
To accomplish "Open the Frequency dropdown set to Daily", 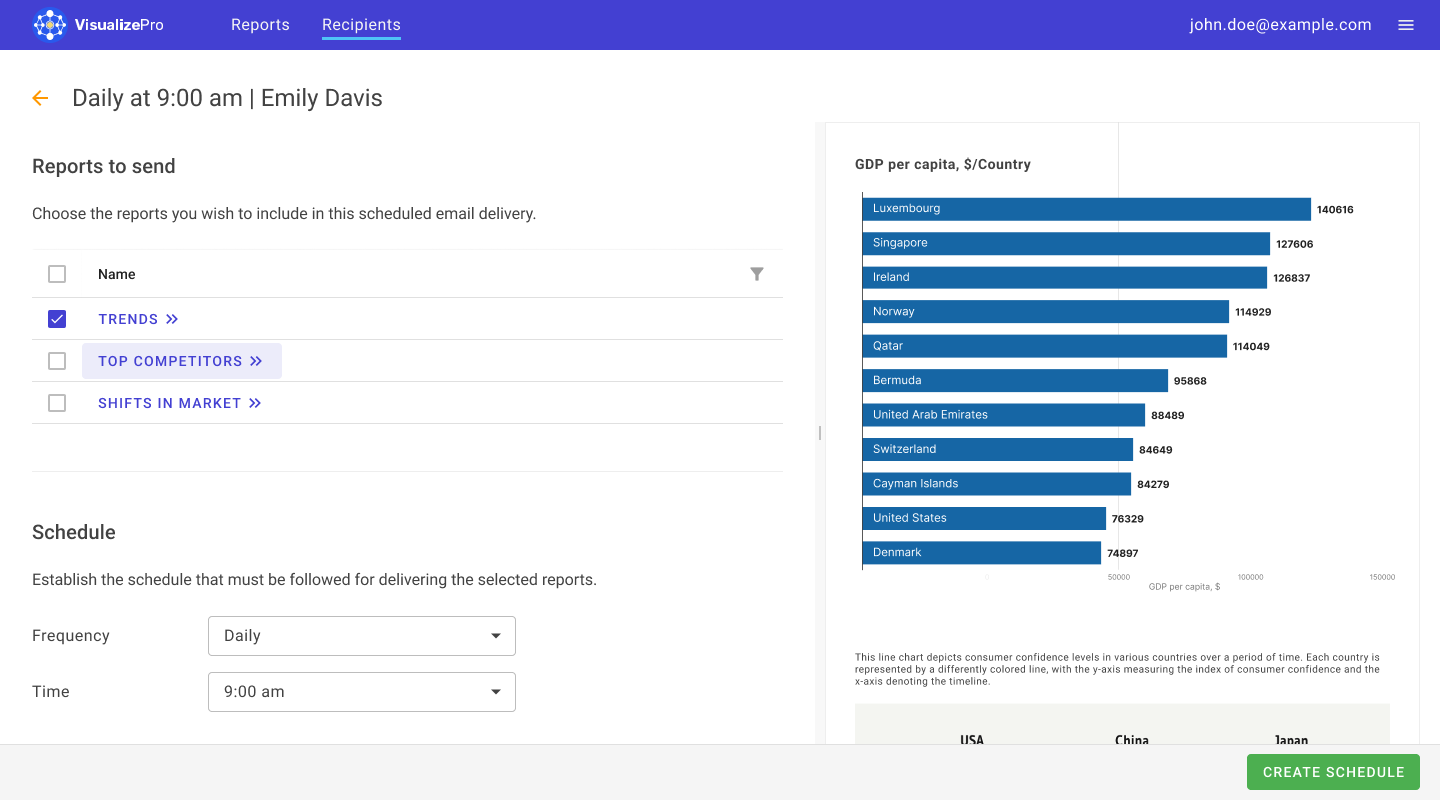I will pyautogui.click(x=361, y=636).
